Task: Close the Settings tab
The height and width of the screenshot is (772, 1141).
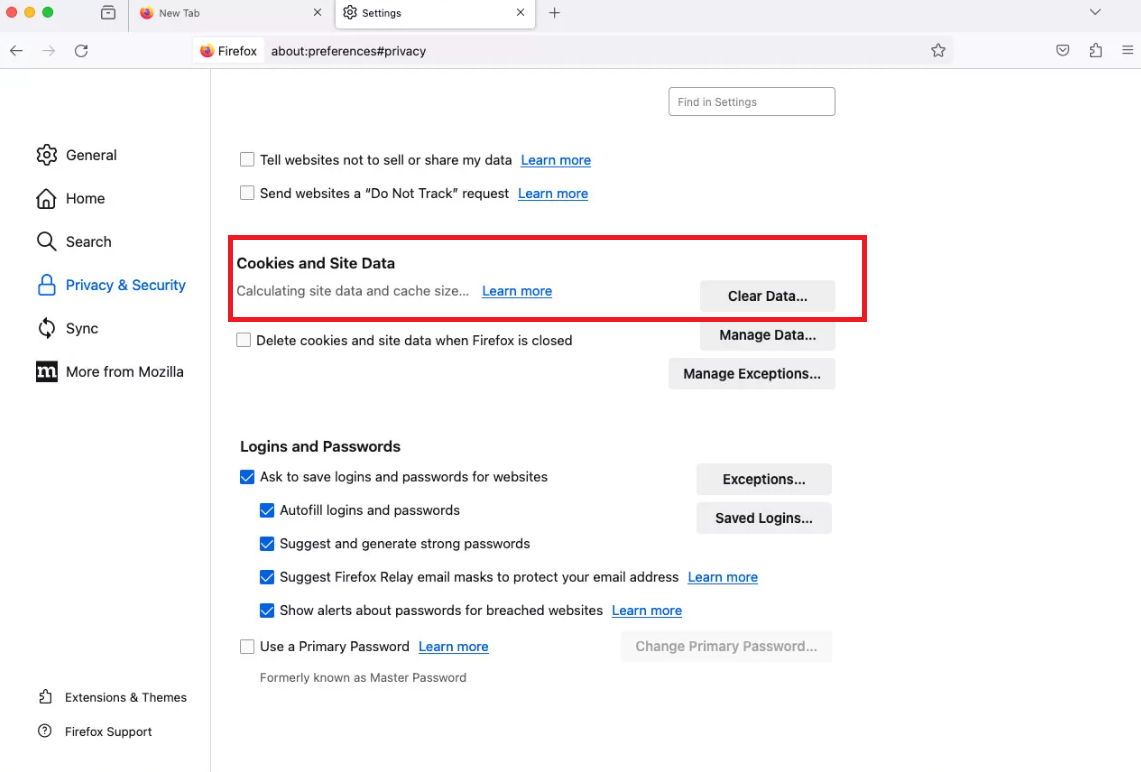Action: tap(520, 12)
